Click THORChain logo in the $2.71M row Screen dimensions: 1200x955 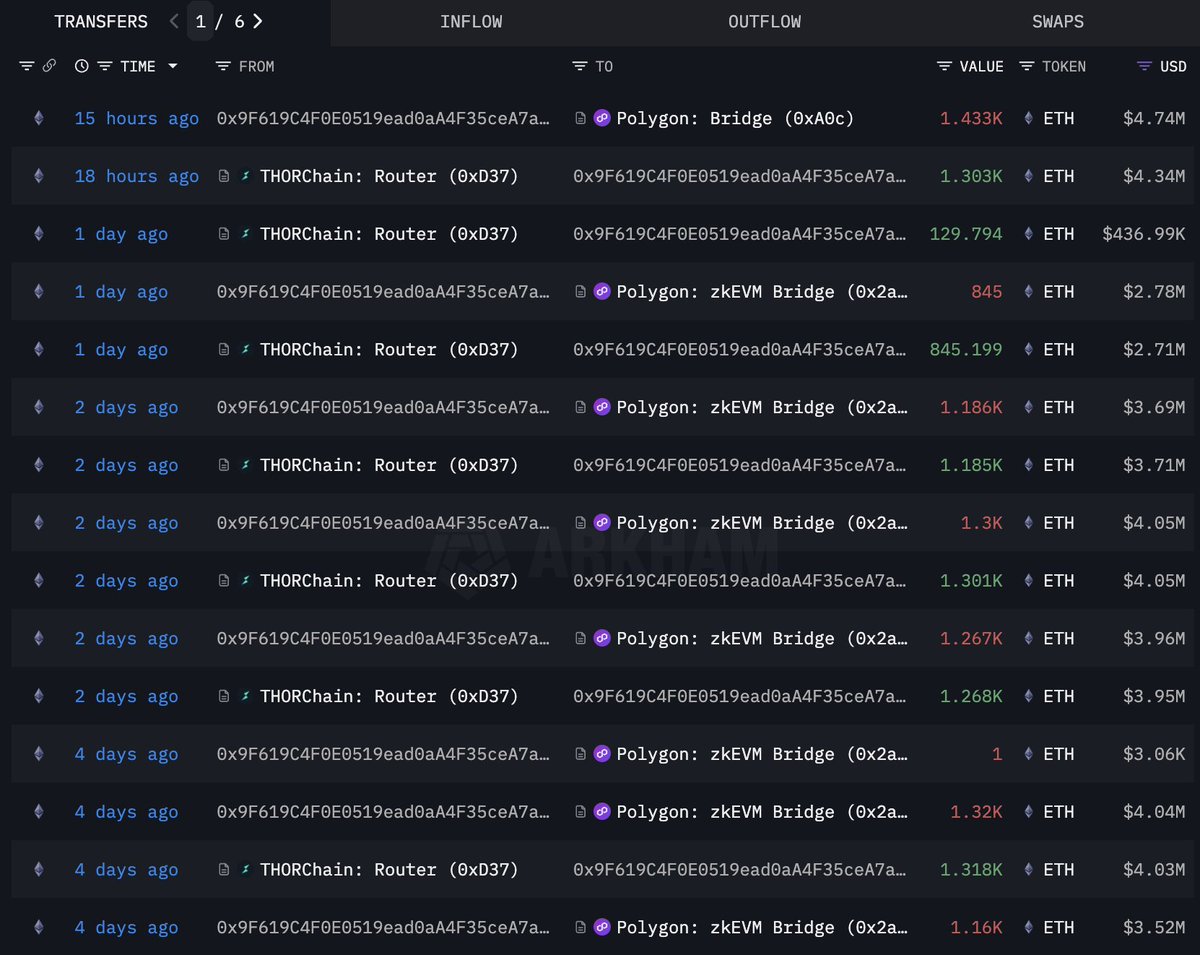click(245, 350)
